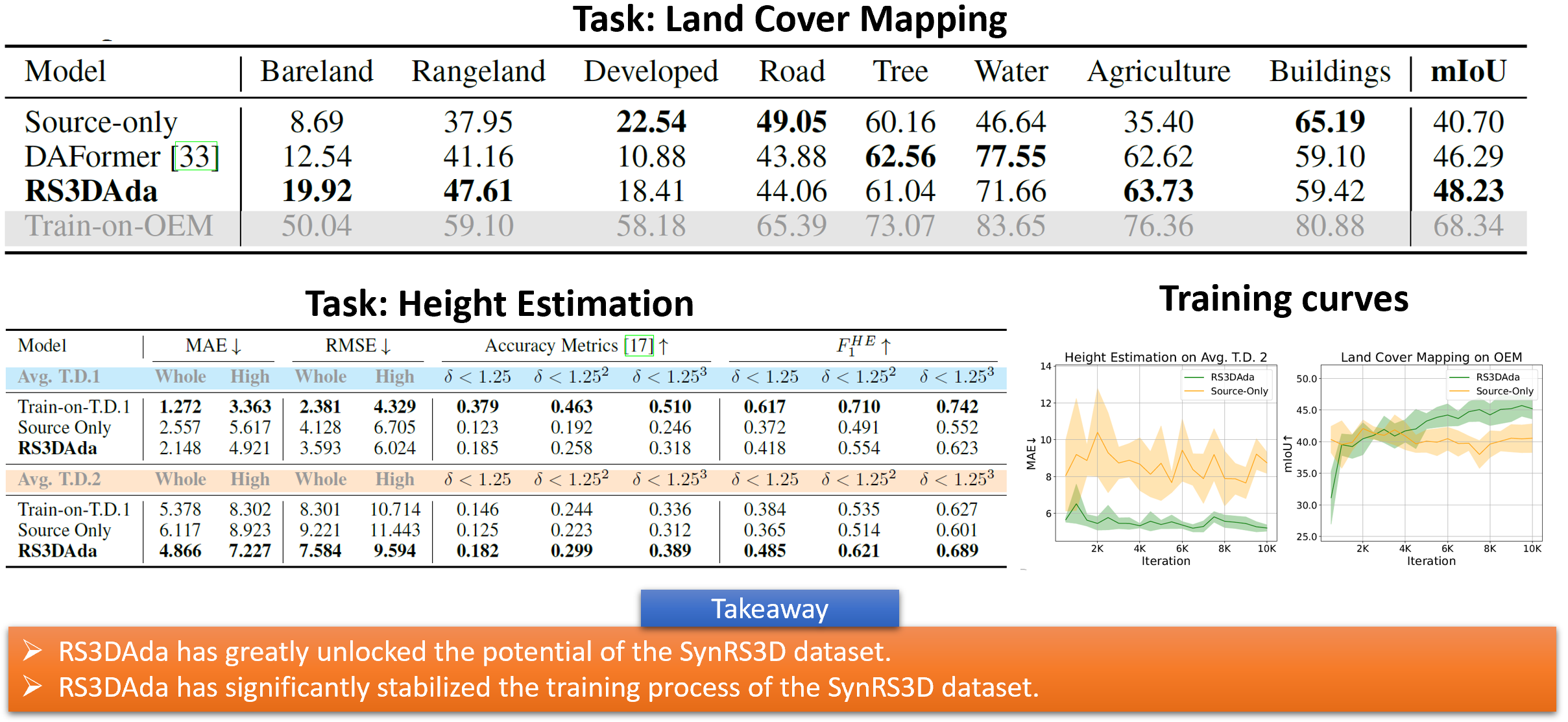Click RS3DAda row label in land cover table

click(91, 191)
